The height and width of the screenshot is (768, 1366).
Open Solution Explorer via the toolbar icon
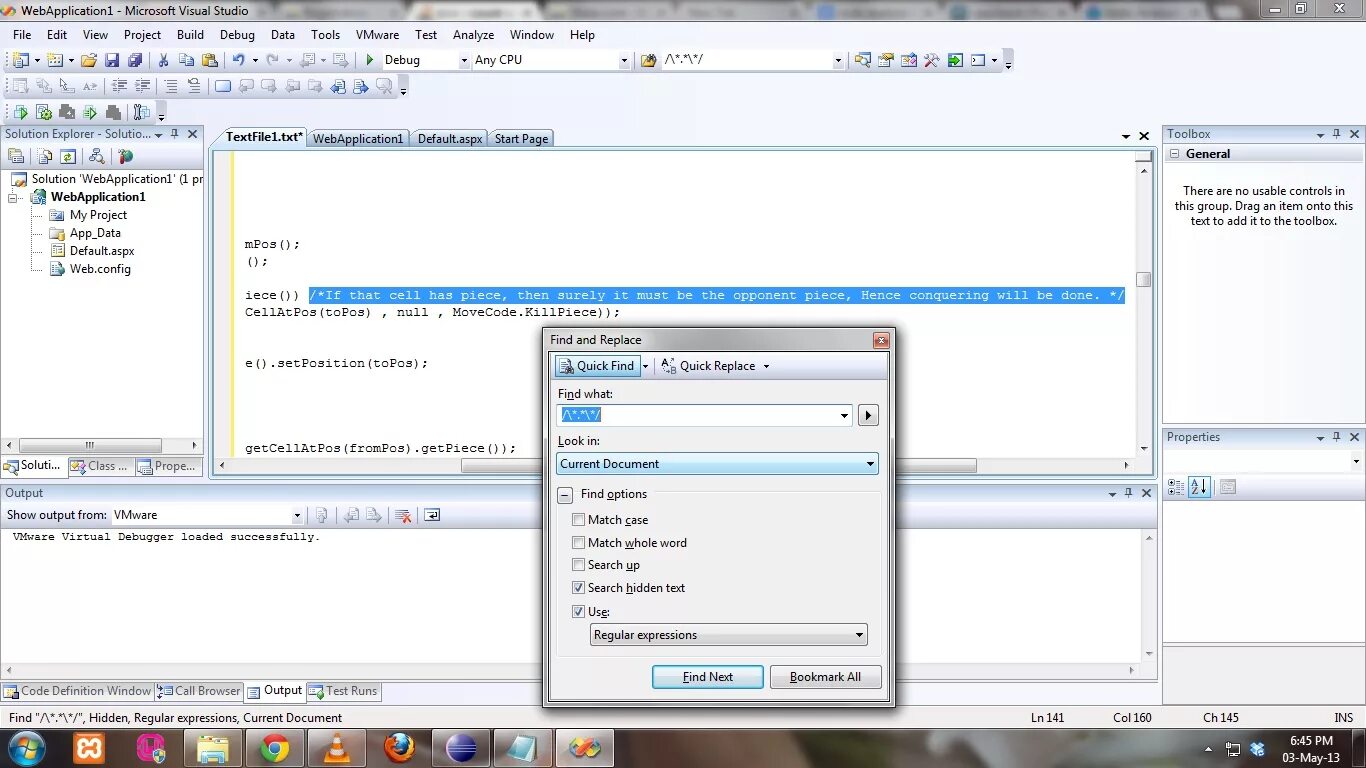(x=862, y=60)
